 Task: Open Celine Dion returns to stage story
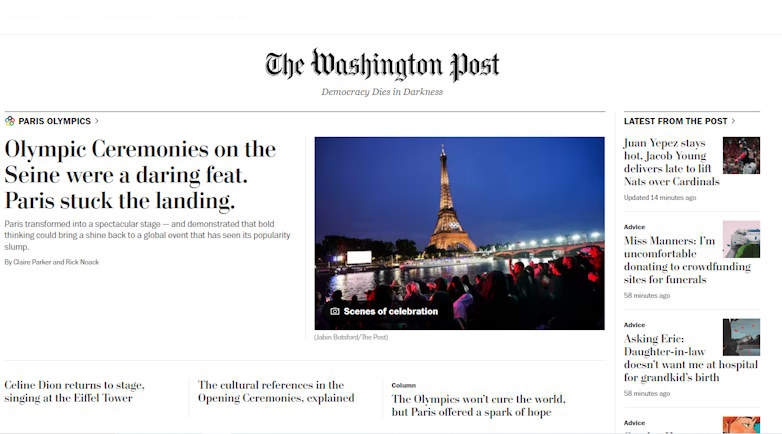74,392
